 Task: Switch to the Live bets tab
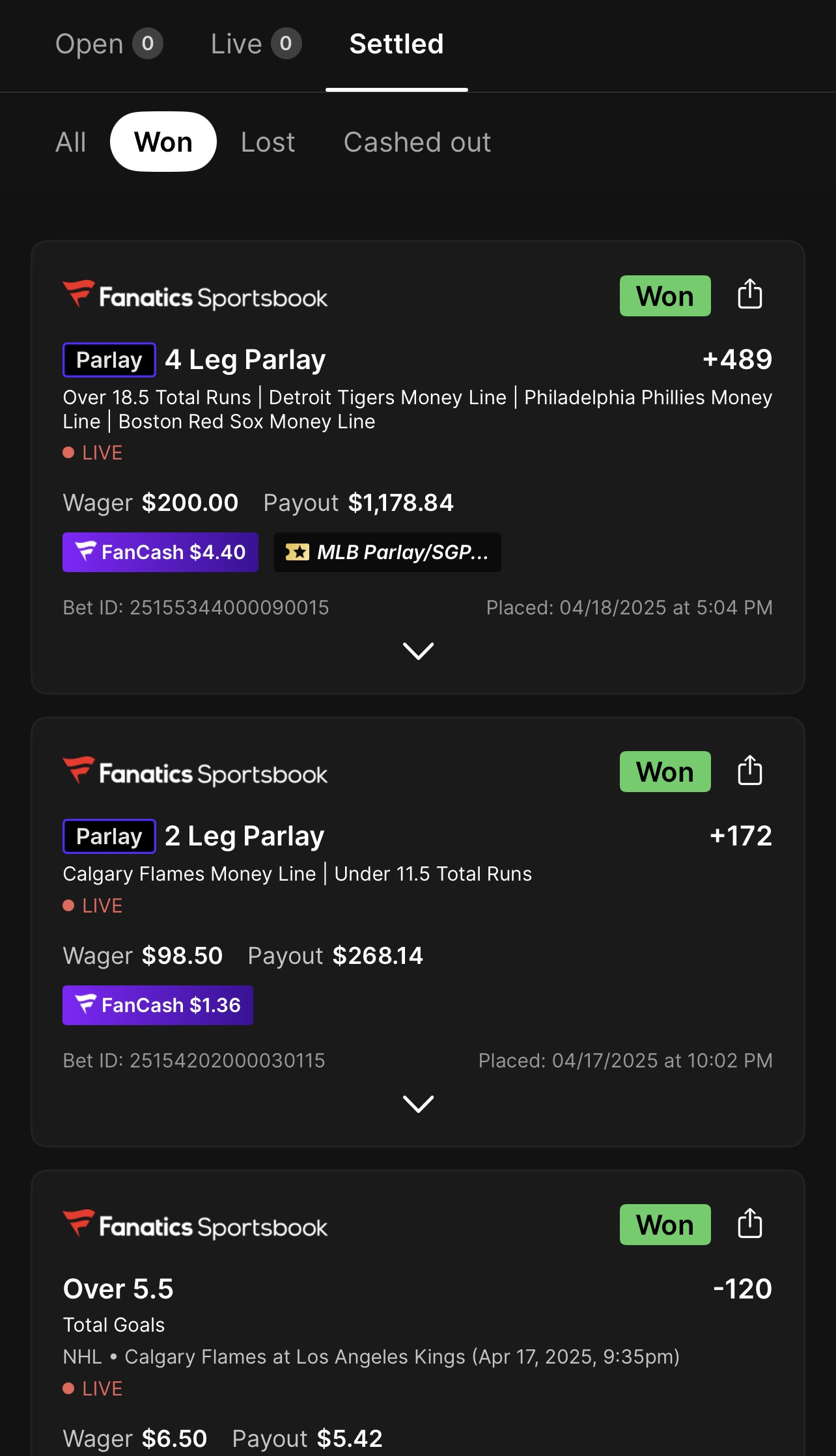coord(255,44)
